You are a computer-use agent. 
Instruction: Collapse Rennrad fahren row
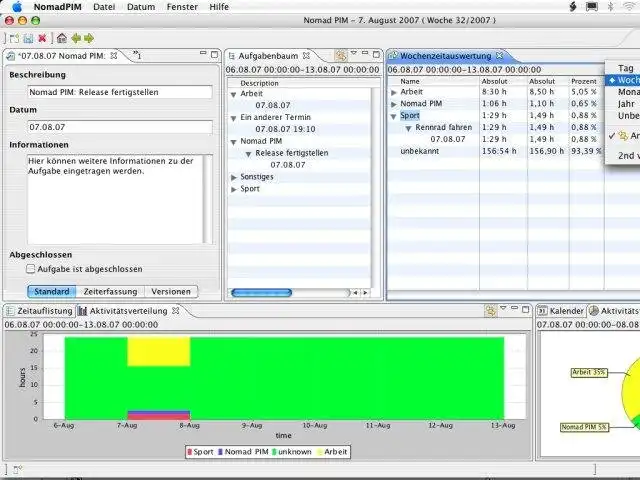coord(408,128)
